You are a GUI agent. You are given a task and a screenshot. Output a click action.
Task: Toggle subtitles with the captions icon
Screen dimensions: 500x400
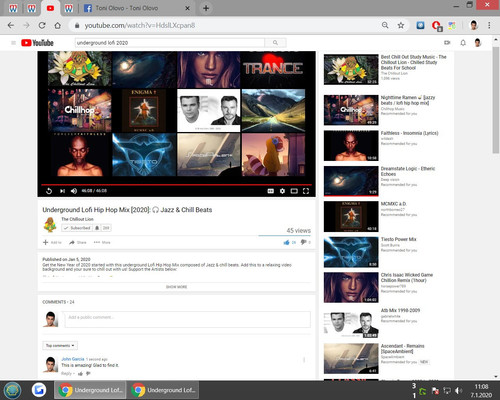[x=271, y=191]
